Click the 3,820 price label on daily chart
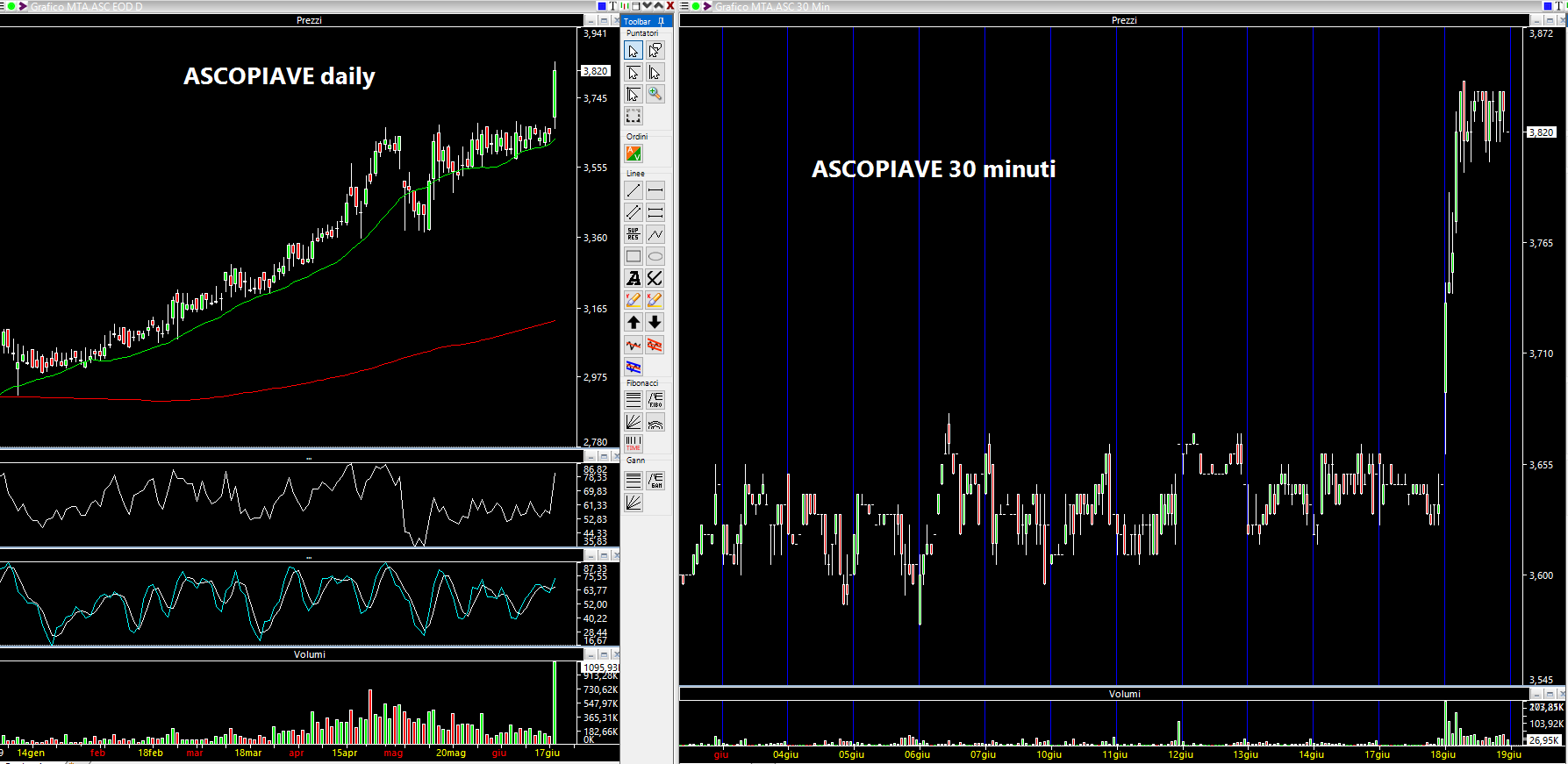Viewport: 1568px width, 764px height. coord(595,71)
